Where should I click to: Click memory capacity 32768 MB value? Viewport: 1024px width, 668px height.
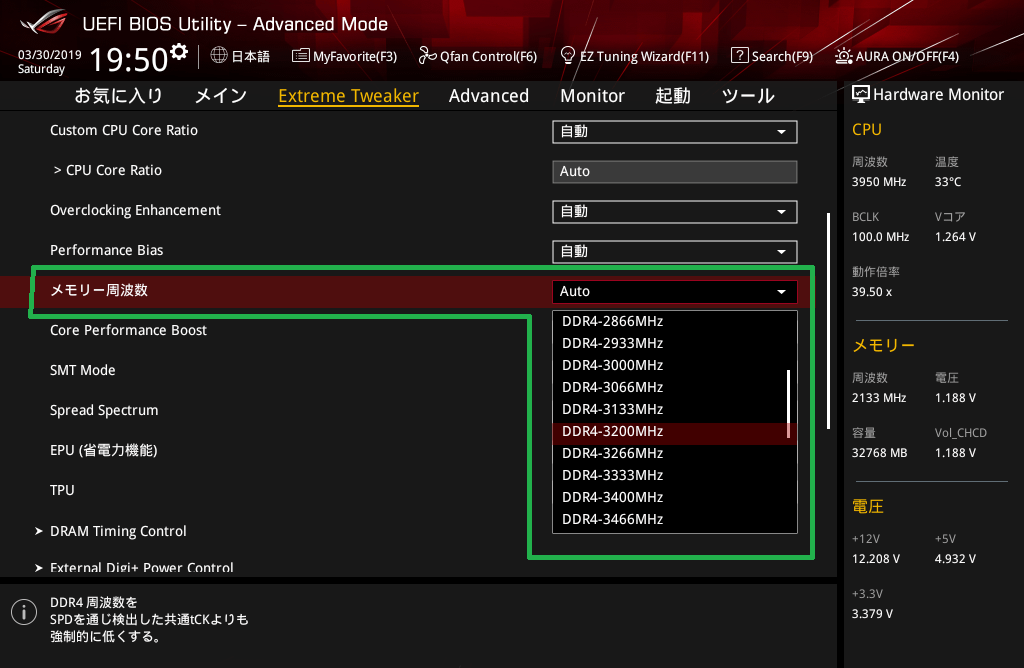tap(879, 453)
